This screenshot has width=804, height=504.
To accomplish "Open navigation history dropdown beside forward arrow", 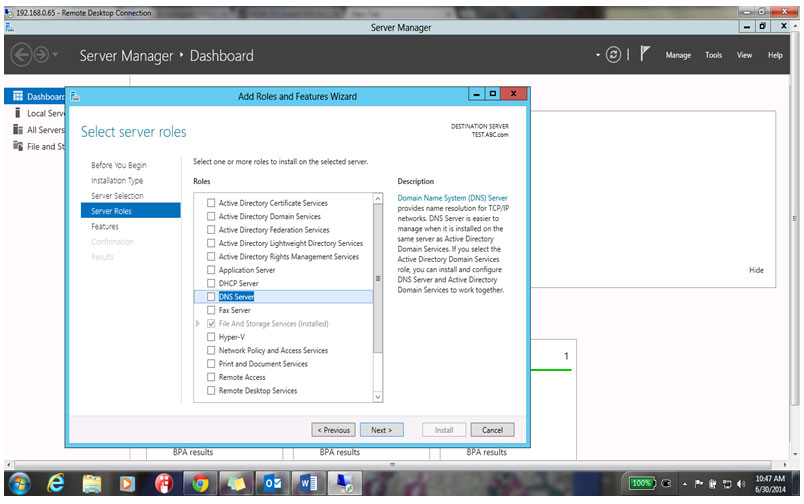I will tap(55, 54).
